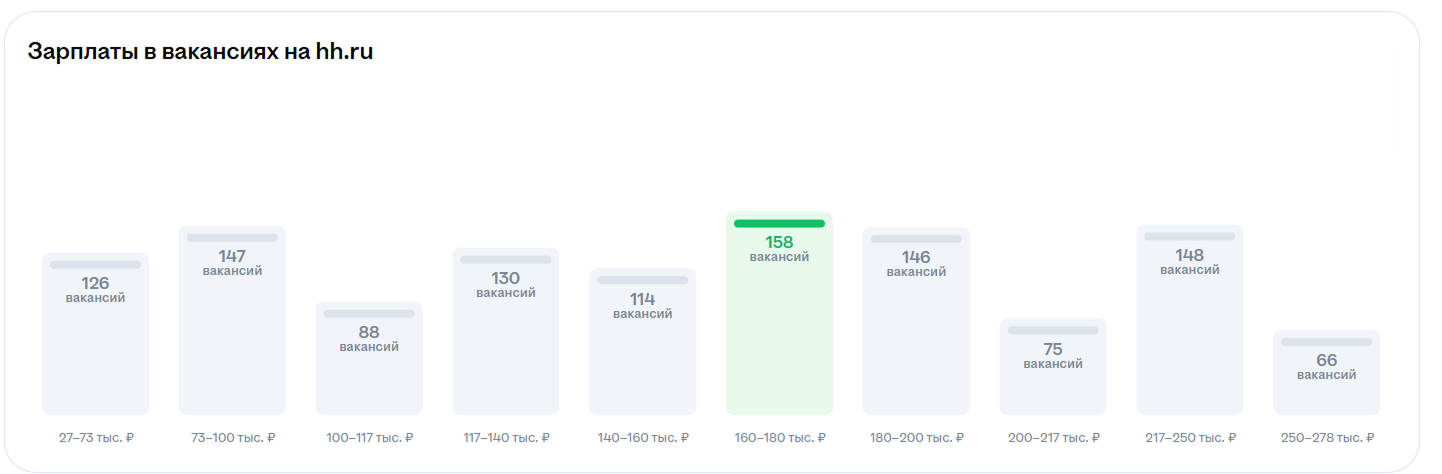Image resolution: width=1442 pixels, height=474 pixels.
Task: Click the gray strip atop the 147 bar
Action: click(232, 238)
